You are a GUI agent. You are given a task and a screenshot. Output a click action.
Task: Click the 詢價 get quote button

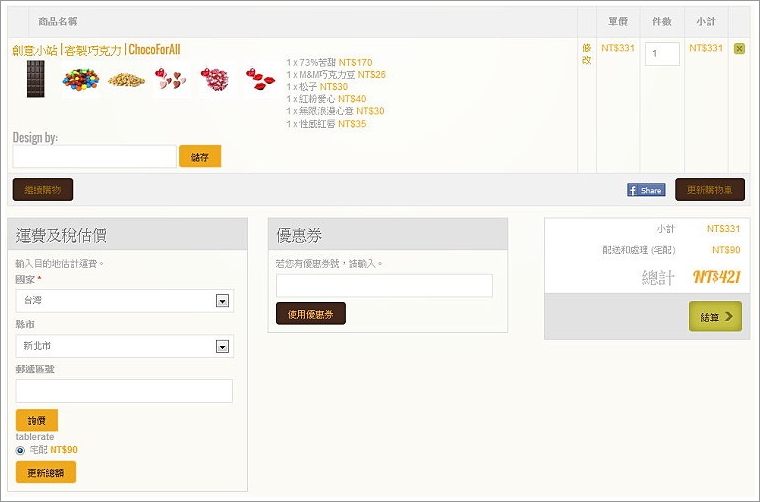click(37, 420)
